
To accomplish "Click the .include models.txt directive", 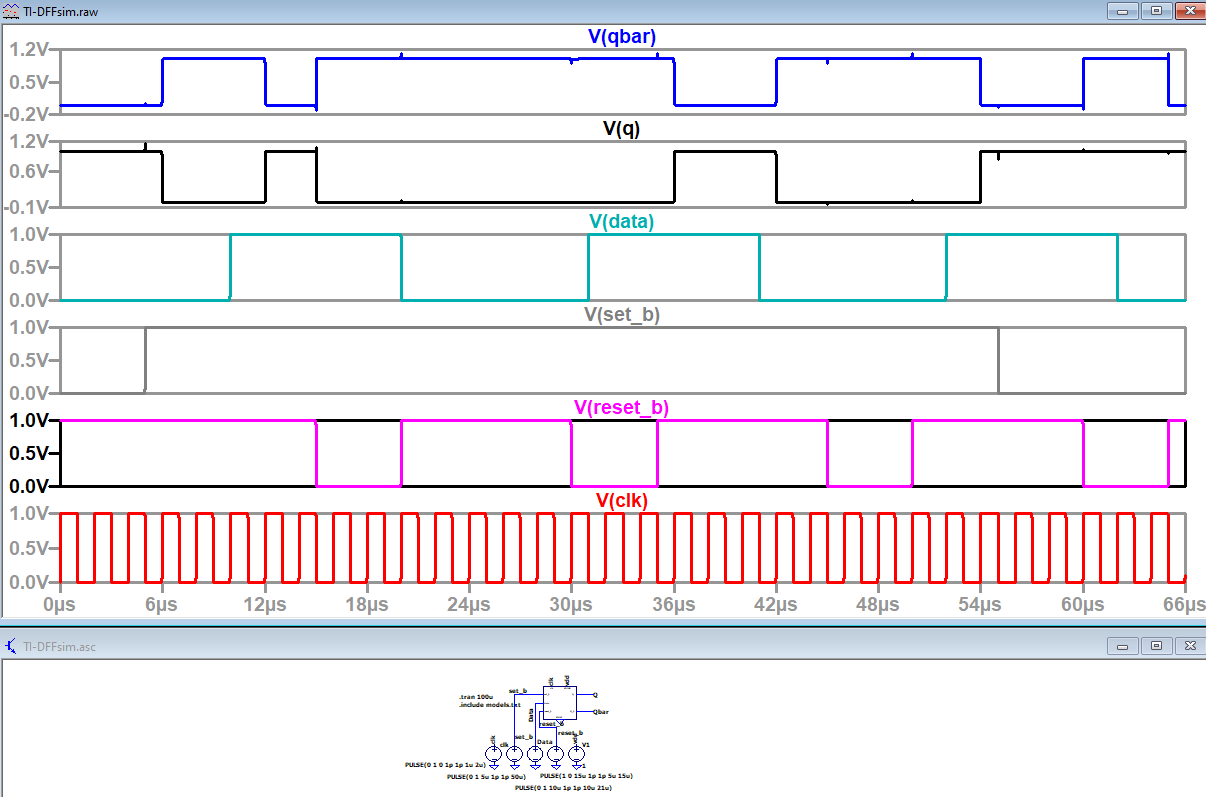I will coord(489,704).
